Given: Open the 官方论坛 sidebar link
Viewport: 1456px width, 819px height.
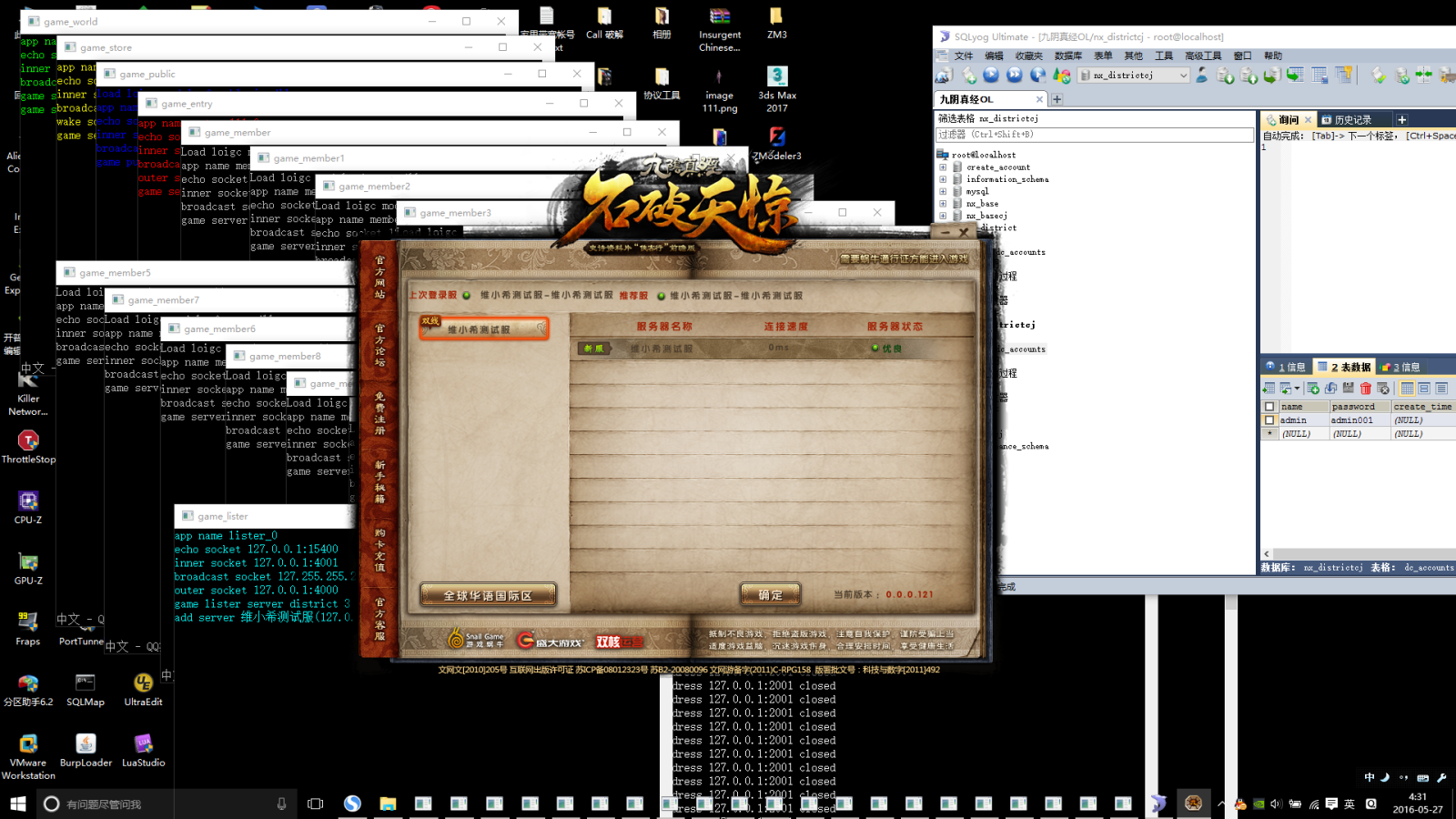Looking at the screenshot, I should tap(379, 344).
